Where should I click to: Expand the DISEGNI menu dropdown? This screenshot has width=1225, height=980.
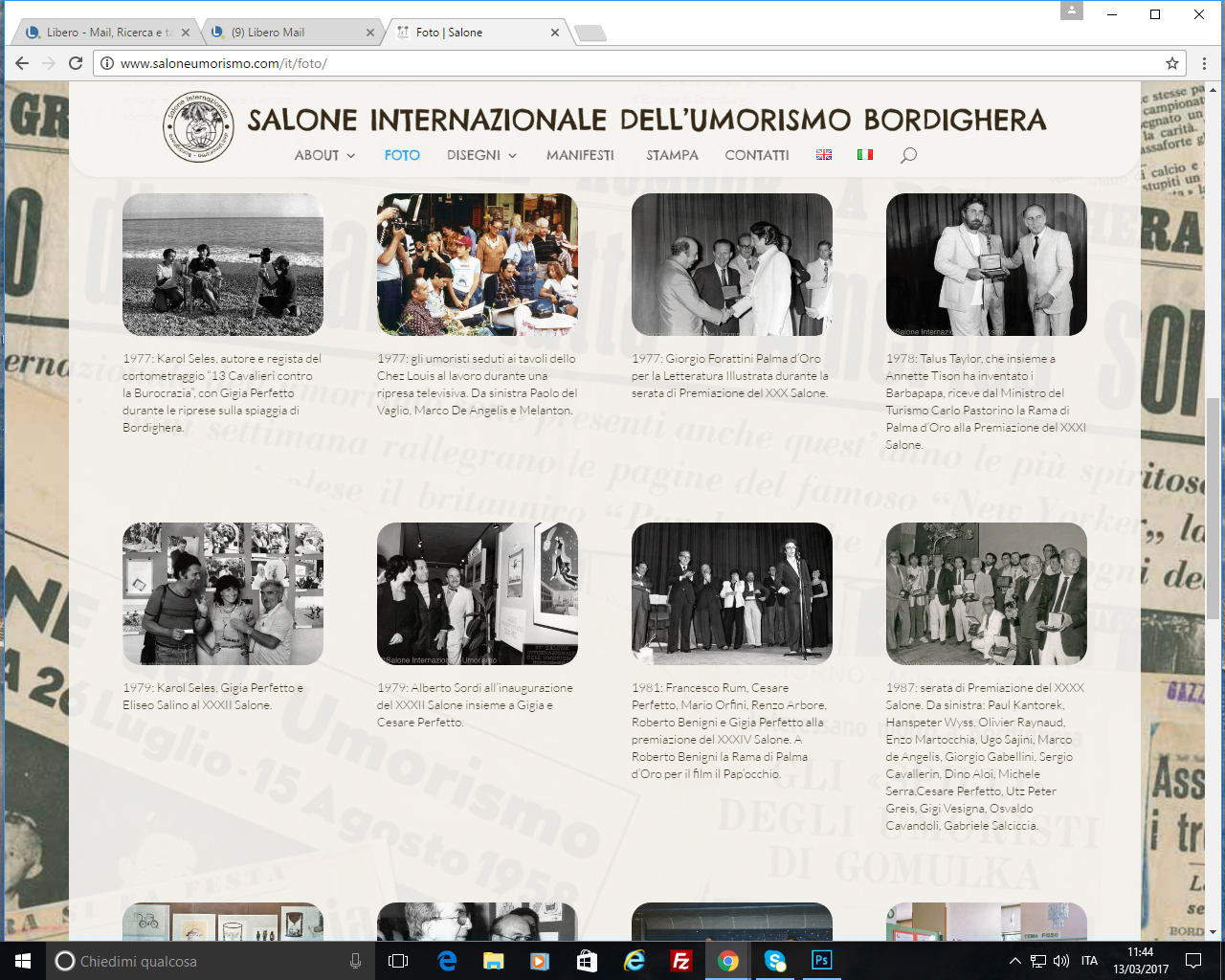pos(481,155)
